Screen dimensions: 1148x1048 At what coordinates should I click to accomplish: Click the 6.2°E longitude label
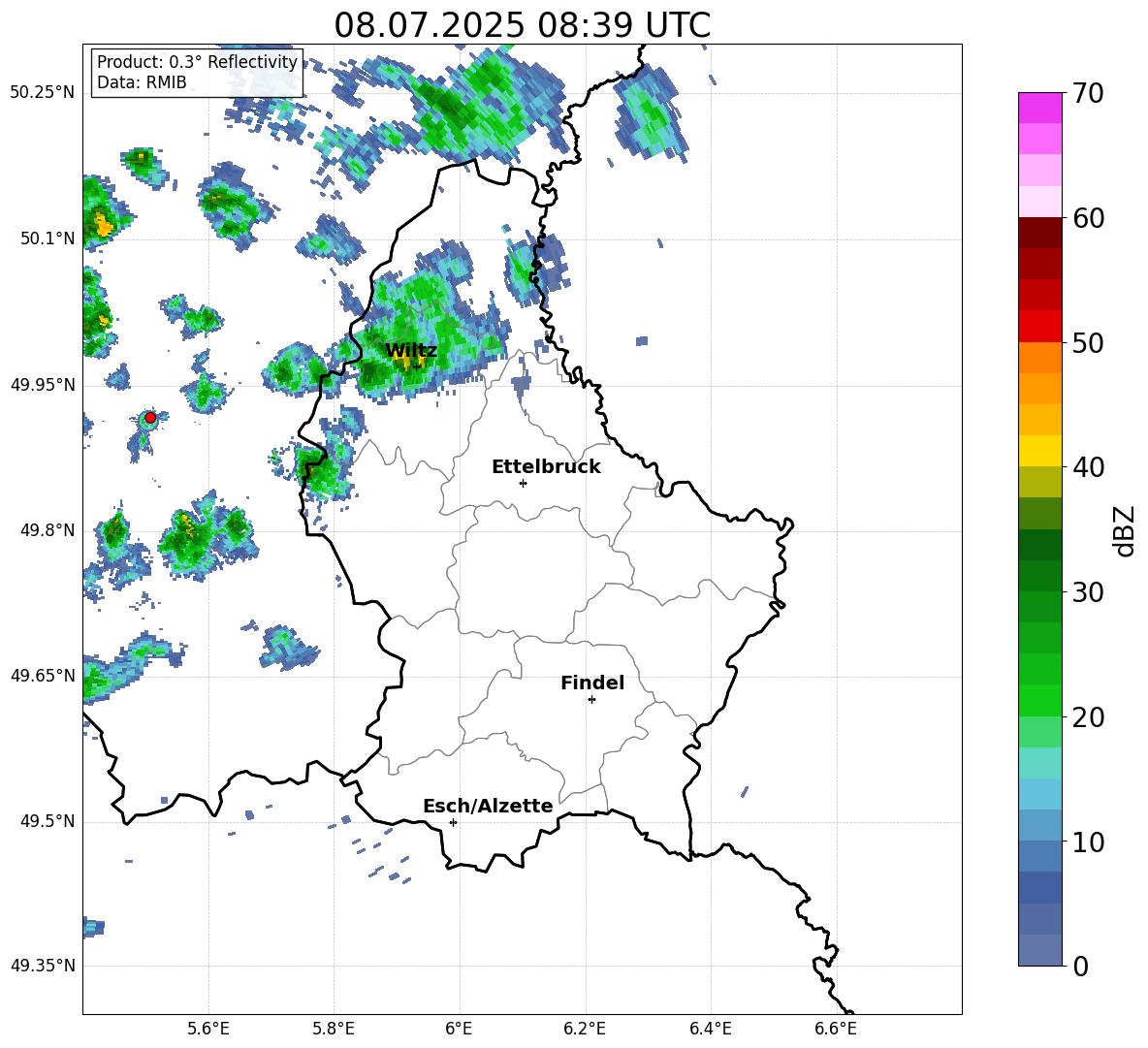[x=585, y=1029]
